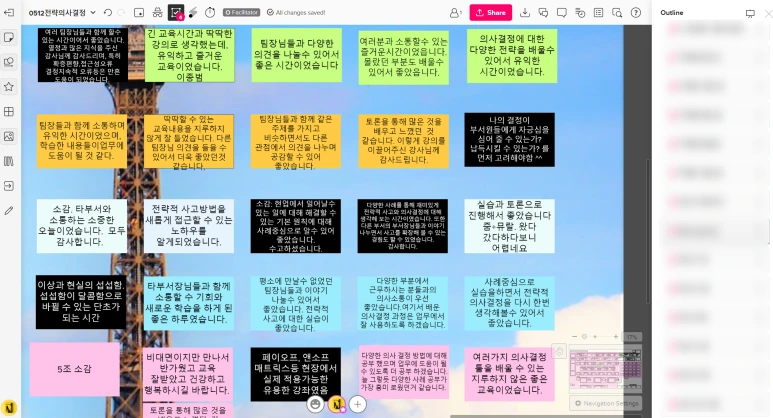Exit the mural via back arrow icon
Viewport: 773px width, 418px height.
9,13
